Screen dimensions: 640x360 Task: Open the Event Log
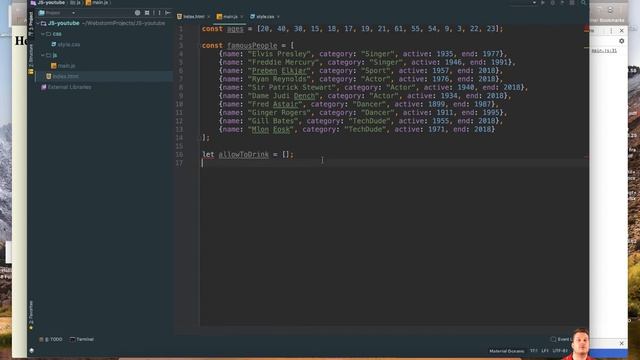562,339
